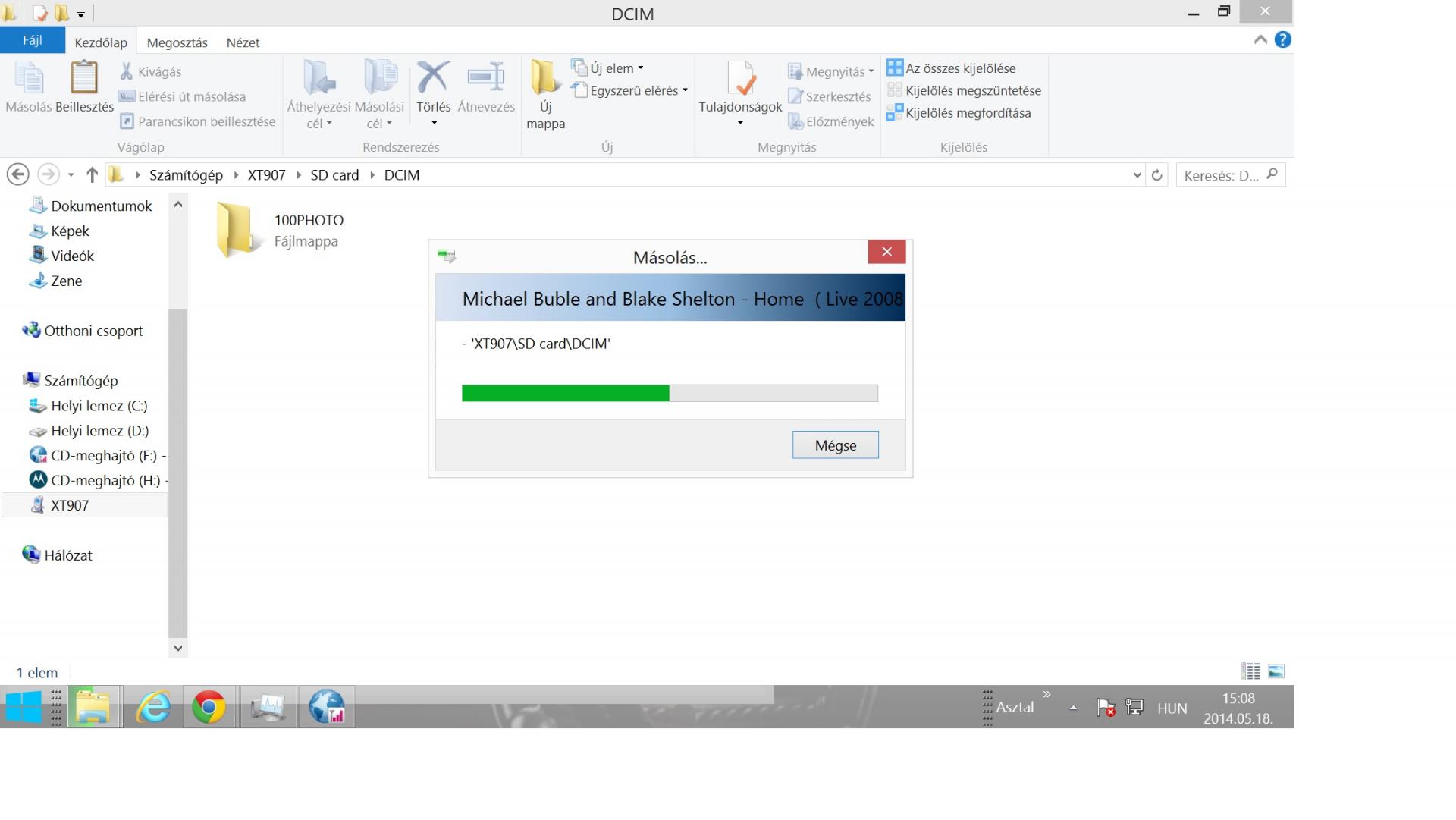Select Kivágás scissors command

point(150,71)
